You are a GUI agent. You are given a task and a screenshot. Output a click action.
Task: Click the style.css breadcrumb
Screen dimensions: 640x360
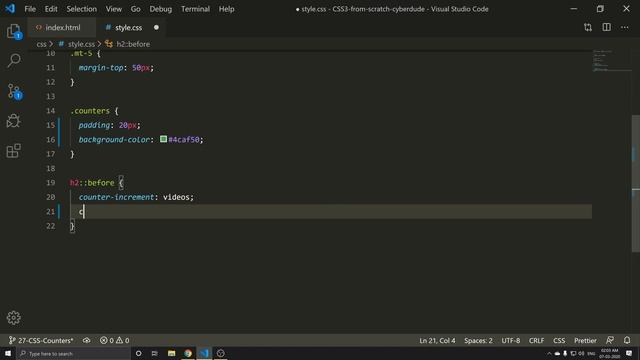tap(81, 44)
